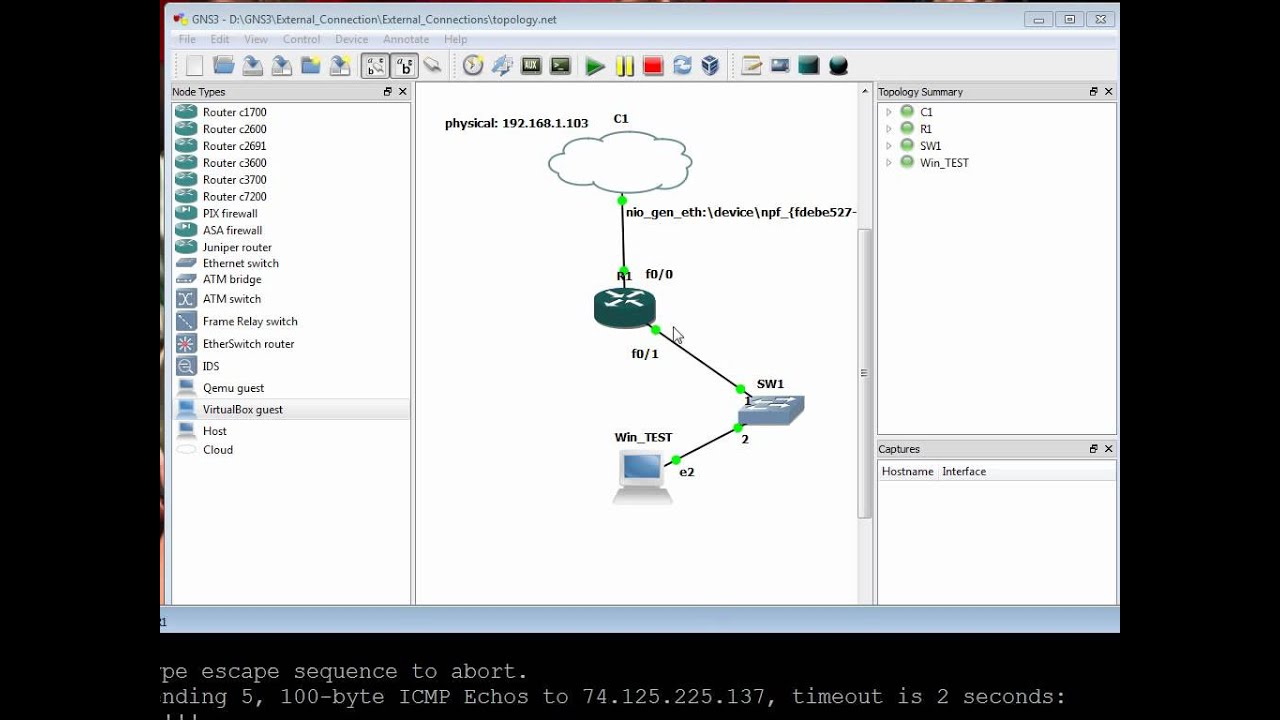The width and height of the screenshot is (1280, 720).
Task: Toggle show interface labels button
Action: point(375,66)
